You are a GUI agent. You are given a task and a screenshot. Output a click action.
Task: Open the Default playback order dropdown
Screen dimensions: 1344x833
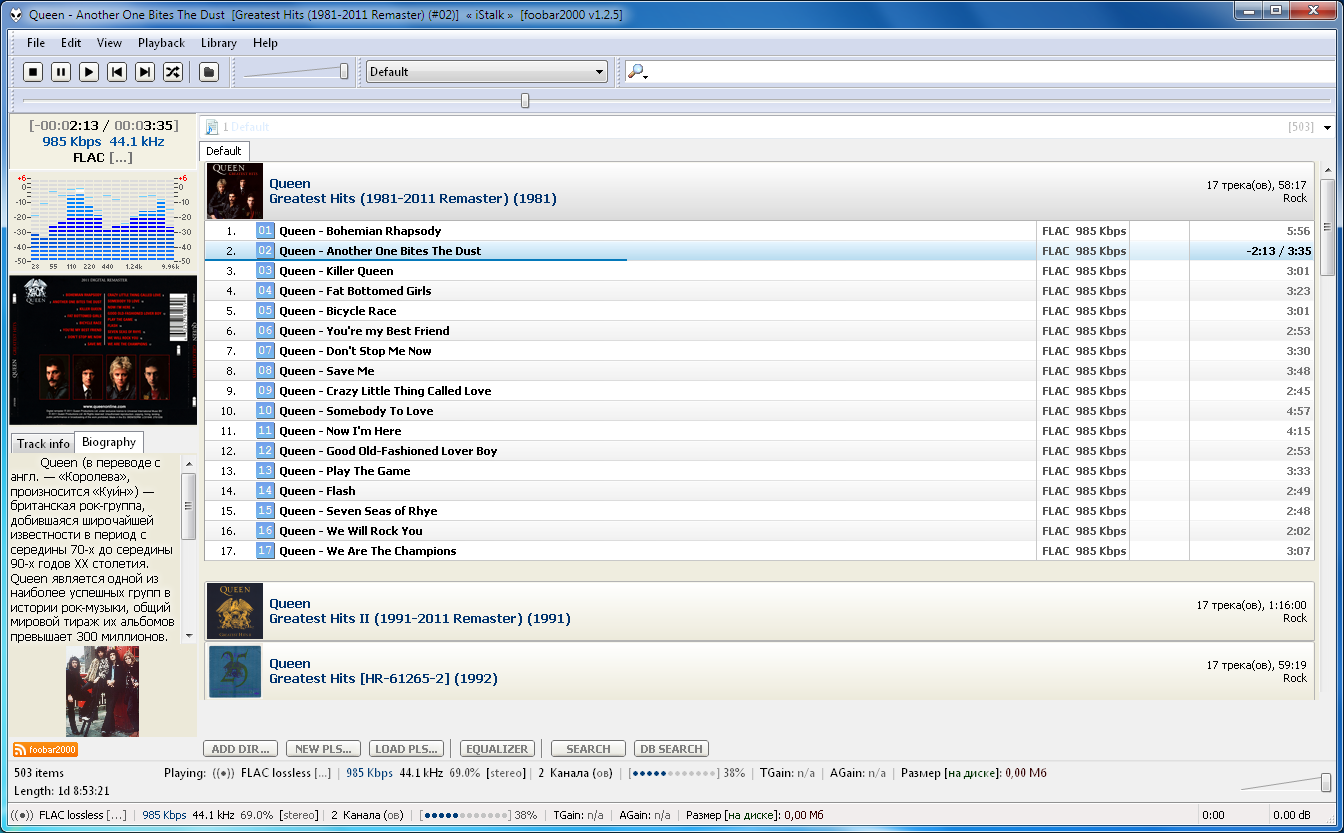(x=487, y=72)
